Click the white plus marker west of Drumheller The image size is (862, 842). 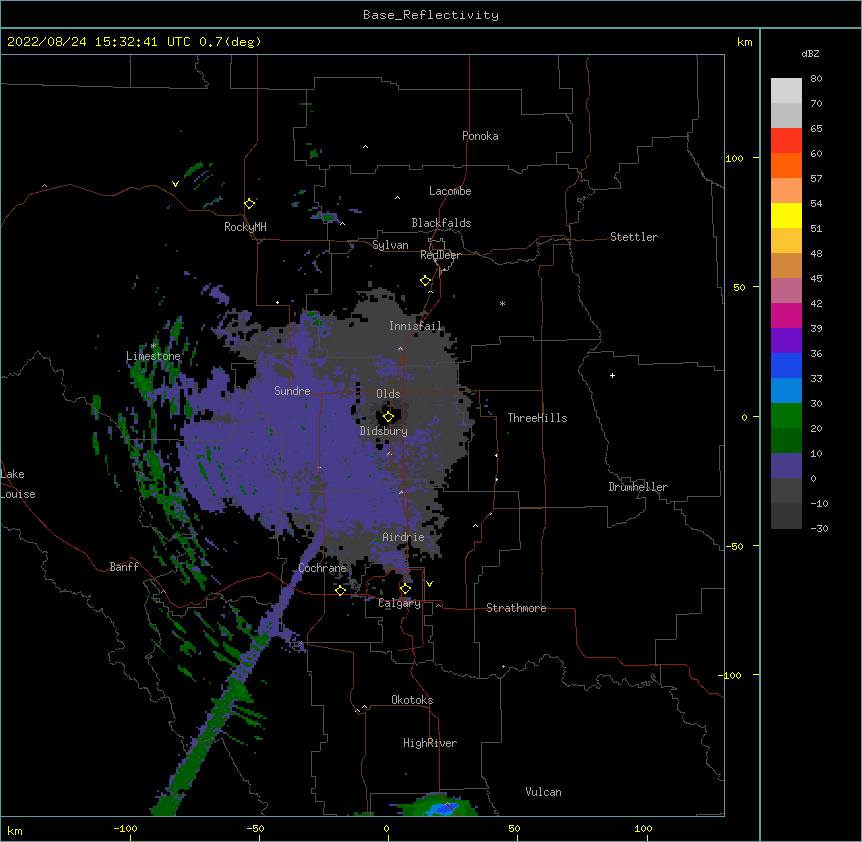click(612, 375)
